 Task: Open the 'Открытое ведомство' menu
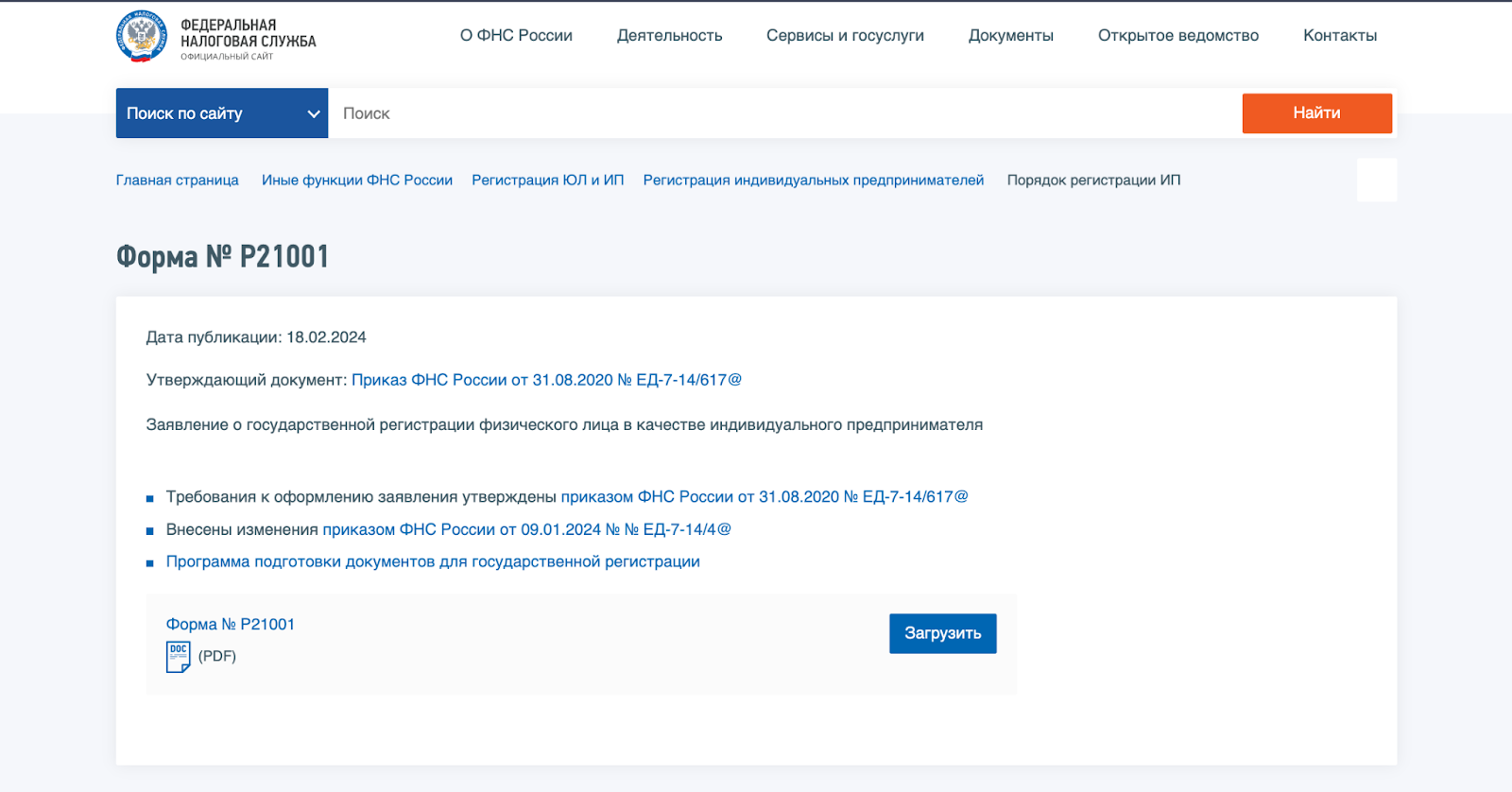pyautogui.click(x=1177, y=36)
